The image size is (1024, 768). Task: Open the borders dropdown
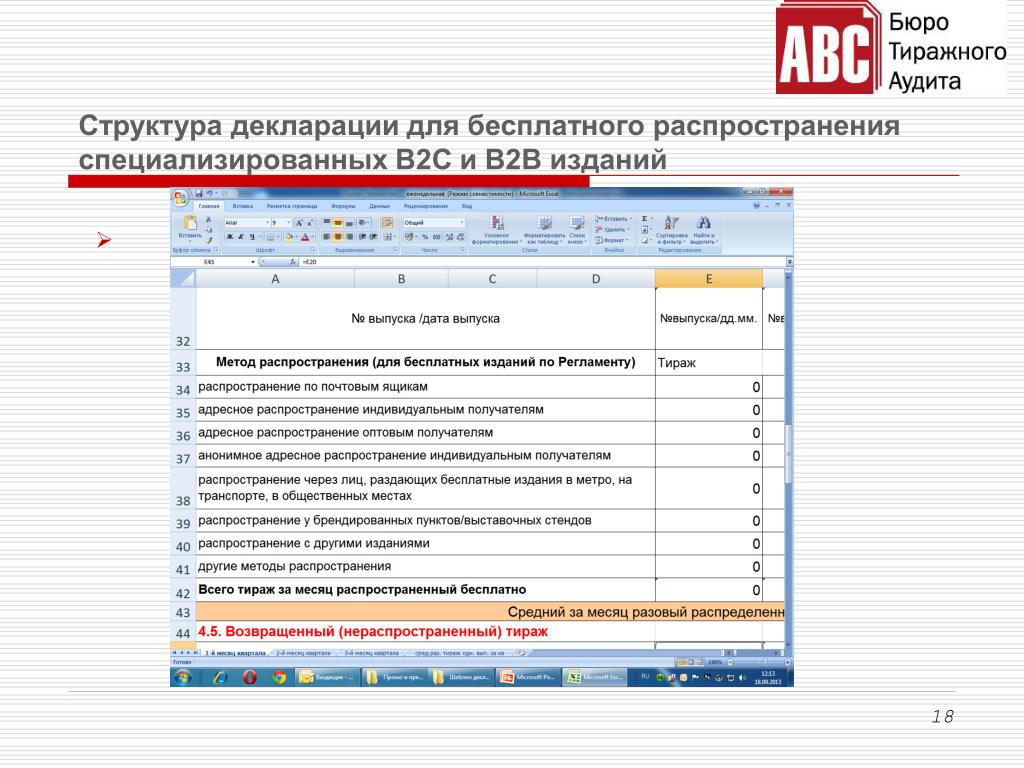coord(279,236)
